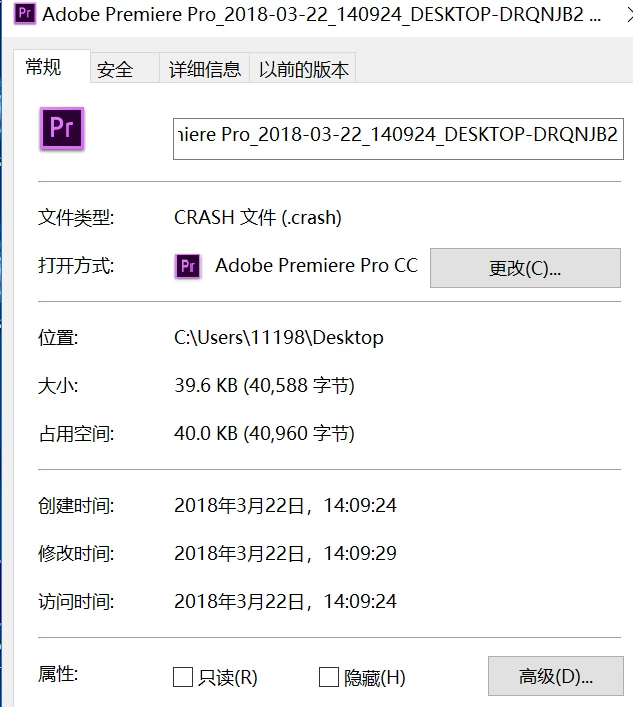Open the 详细信息 tab
This screenshot has height=707, width=633.
pyautogui.click(x=205, y=69)
